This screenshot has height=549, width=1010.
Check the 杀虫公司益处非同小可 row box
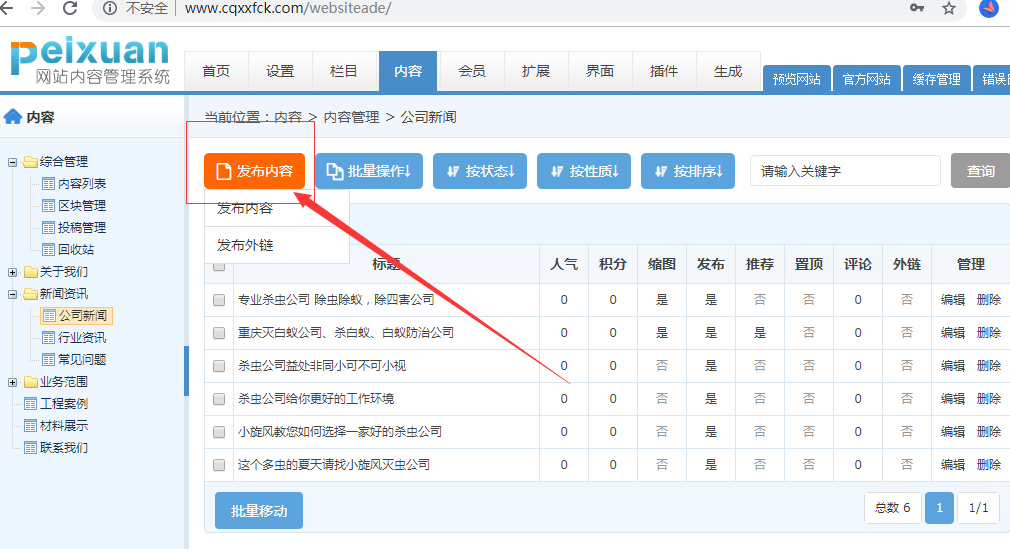219,366
